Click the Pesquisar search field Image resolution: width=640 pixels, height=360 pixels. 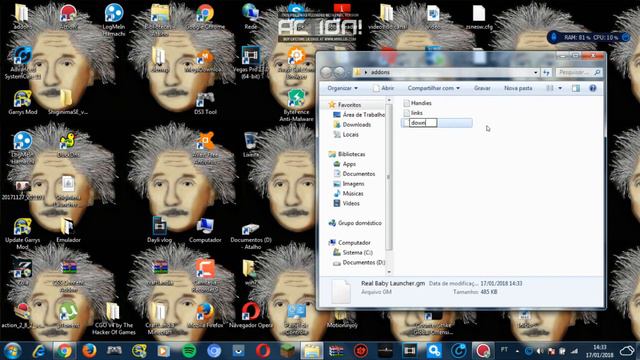(578, 73)
